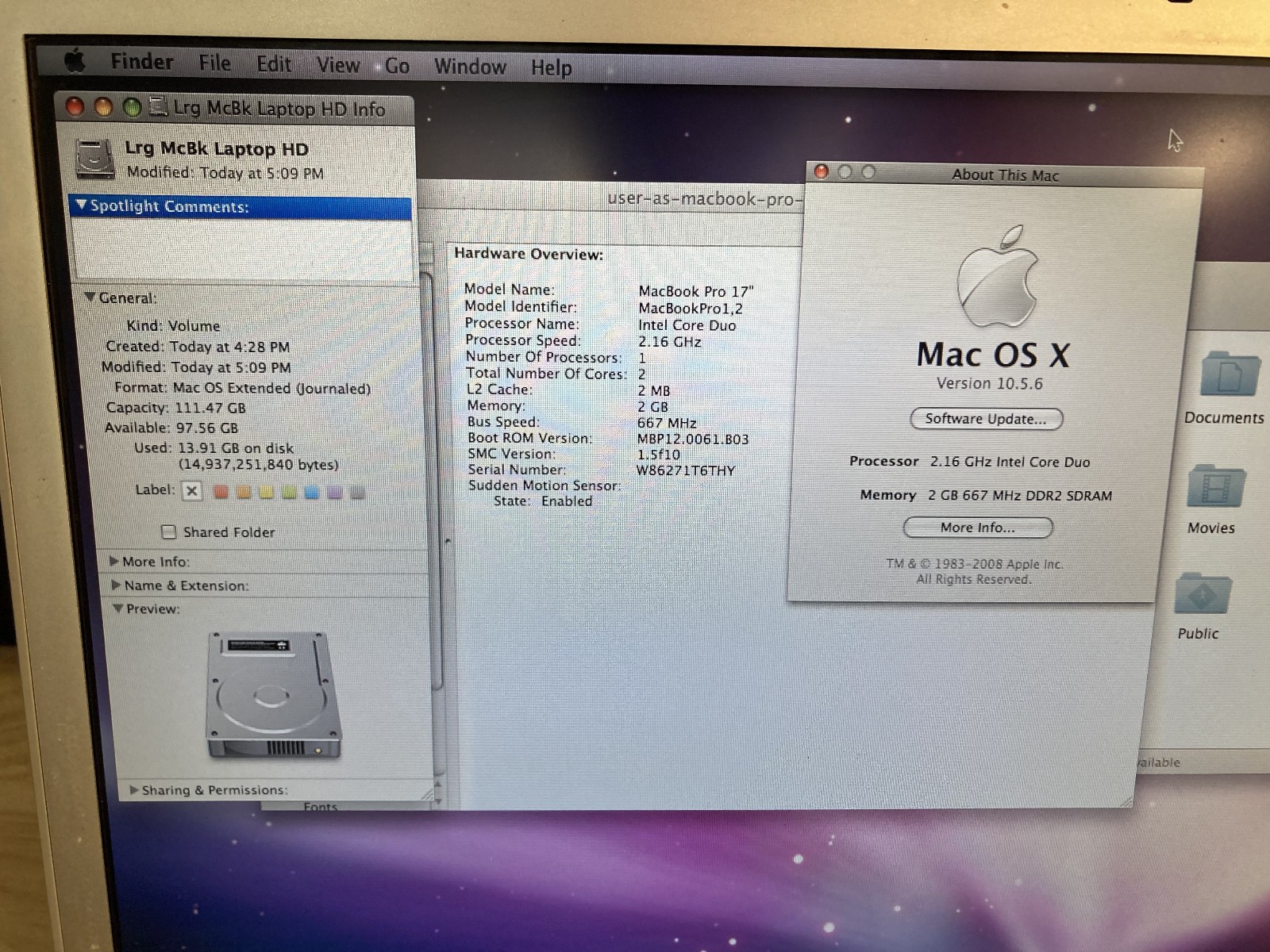1270x952 pixels.
Task: Open the Movies folder
Action: pyautogui.click(x=1214, y=488)
